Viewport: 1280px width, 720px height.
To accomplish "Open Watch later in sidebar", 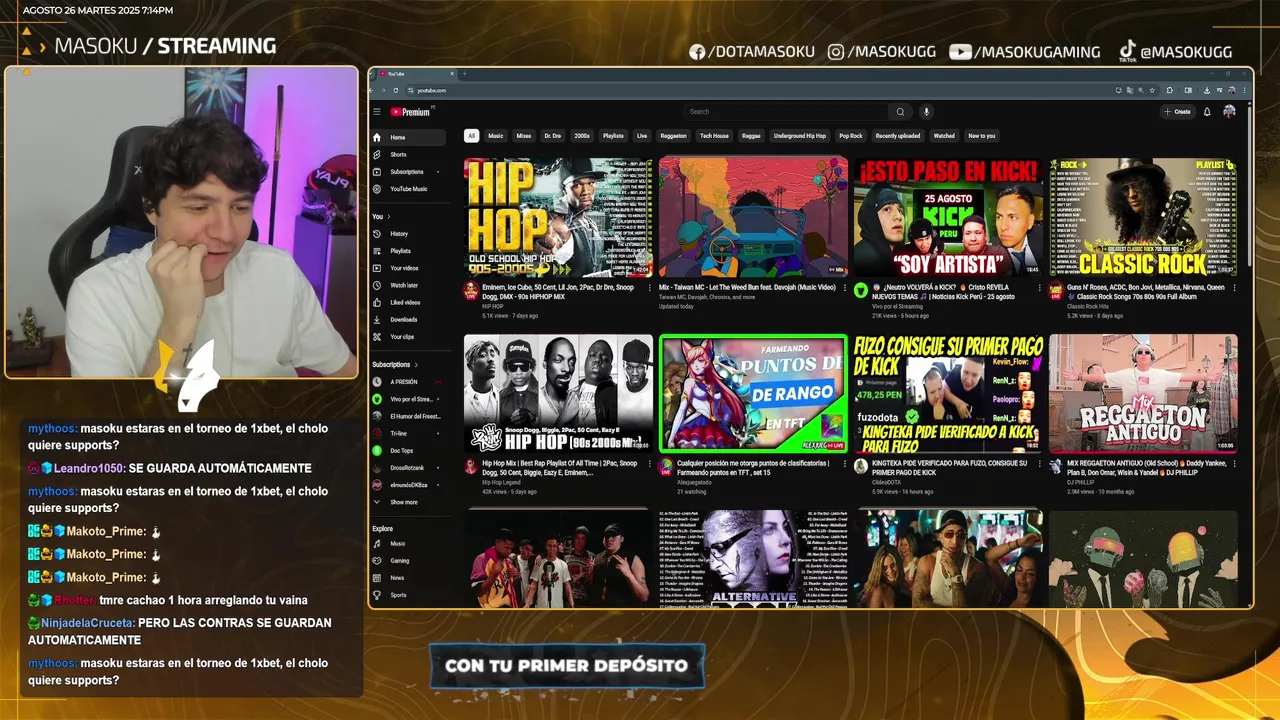I will [408, 285].
